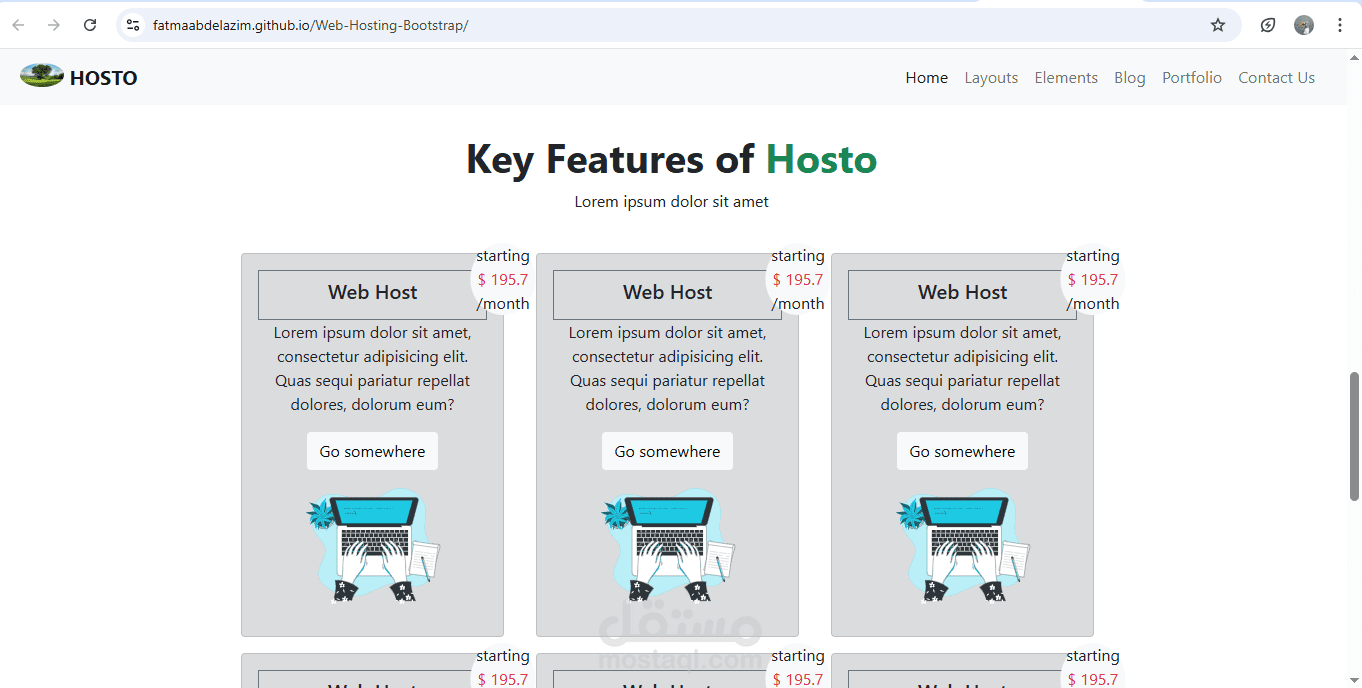Click the Key Features of Hosto heading
Viewport: 1362px width, 688px height.
(x=671, y=160)
